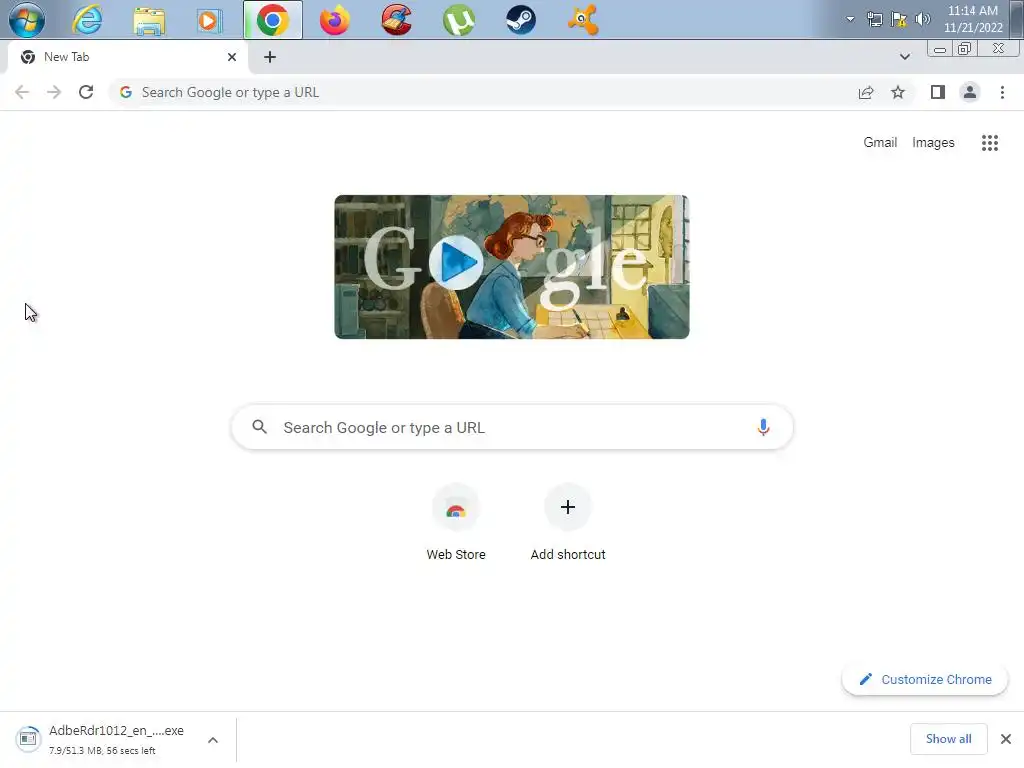Image resolution: width=1024 pixels, height=768 pixels.
Task: Open the Windows Start menu orb
Action: (x=27, y=20)
